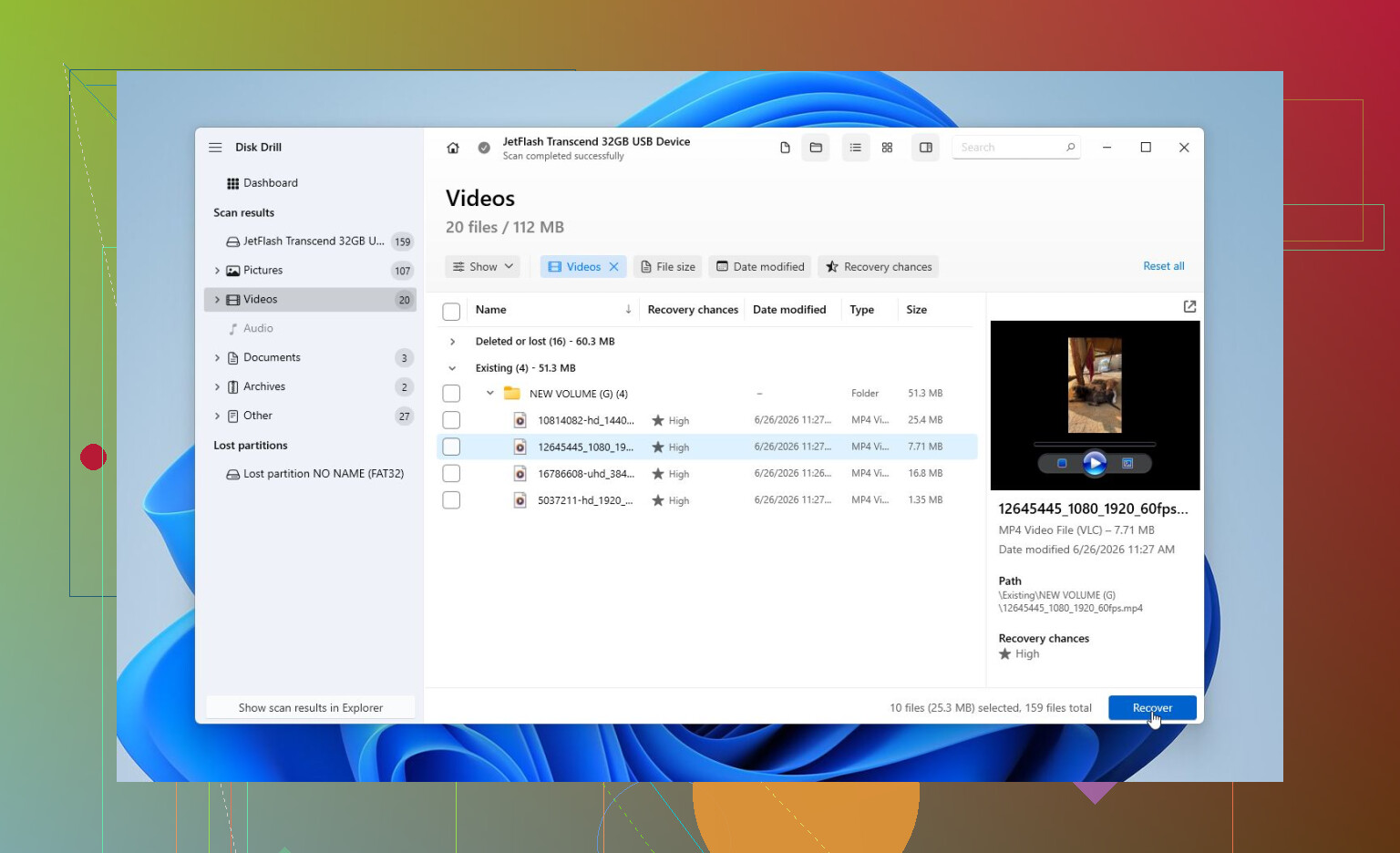Open the Show dropdown filter
Image resolution: width=1400 pixels, height=853 pixels.
(483, 267)
